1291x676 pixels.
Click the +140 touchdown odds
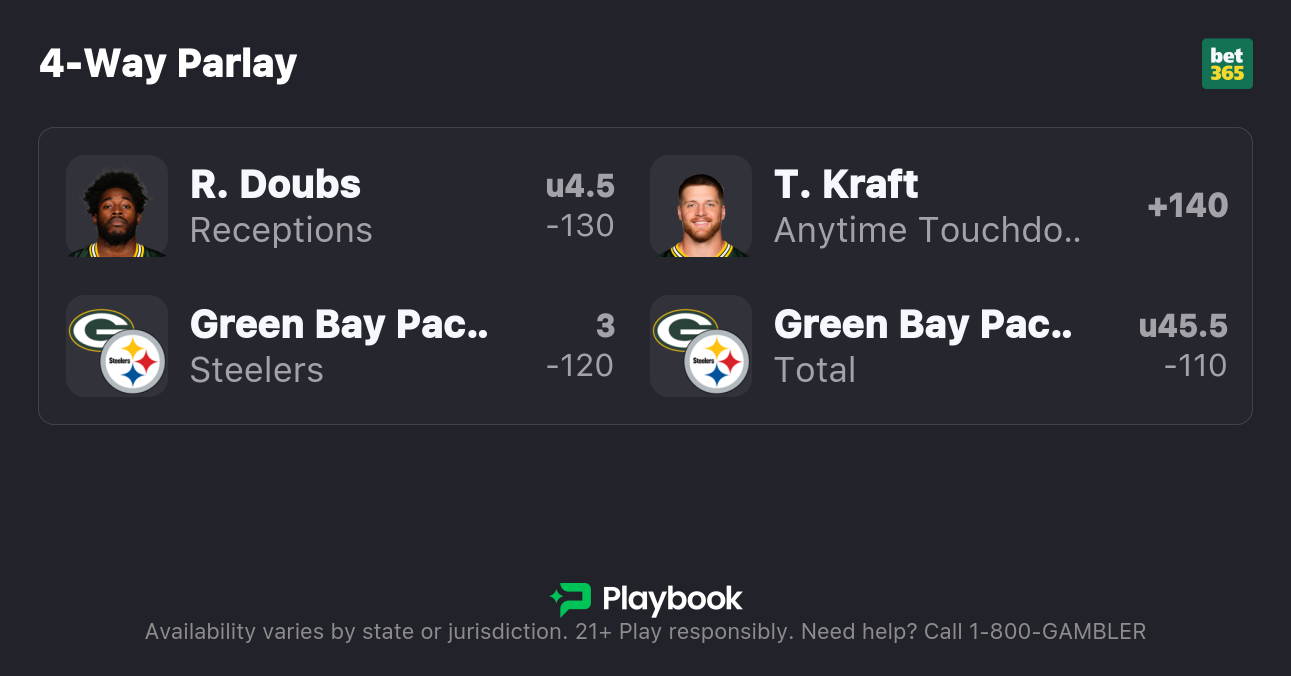[1187, 206]
